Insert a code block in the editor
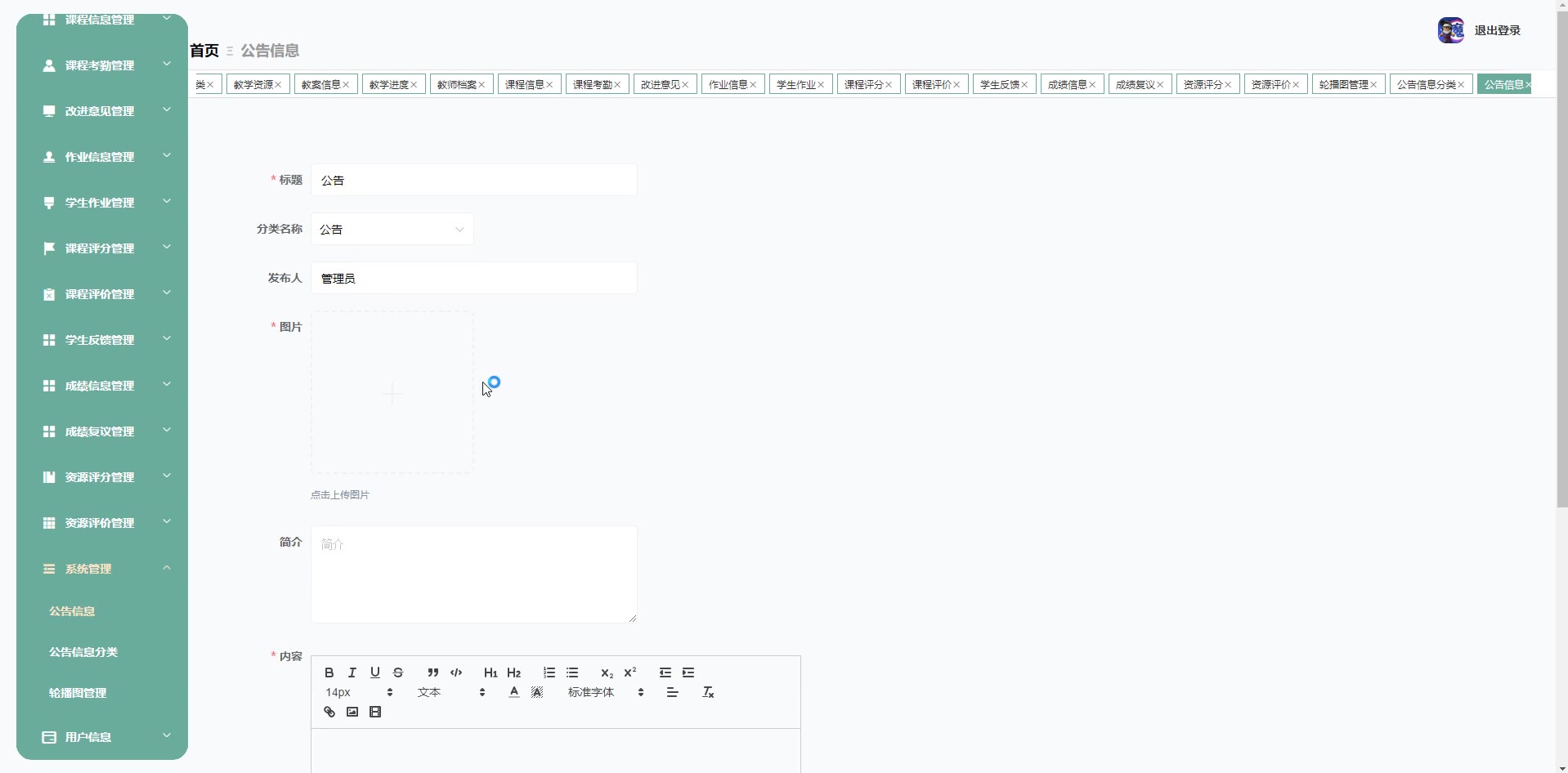Screen dimensions: 1568x773 [456, 672]
